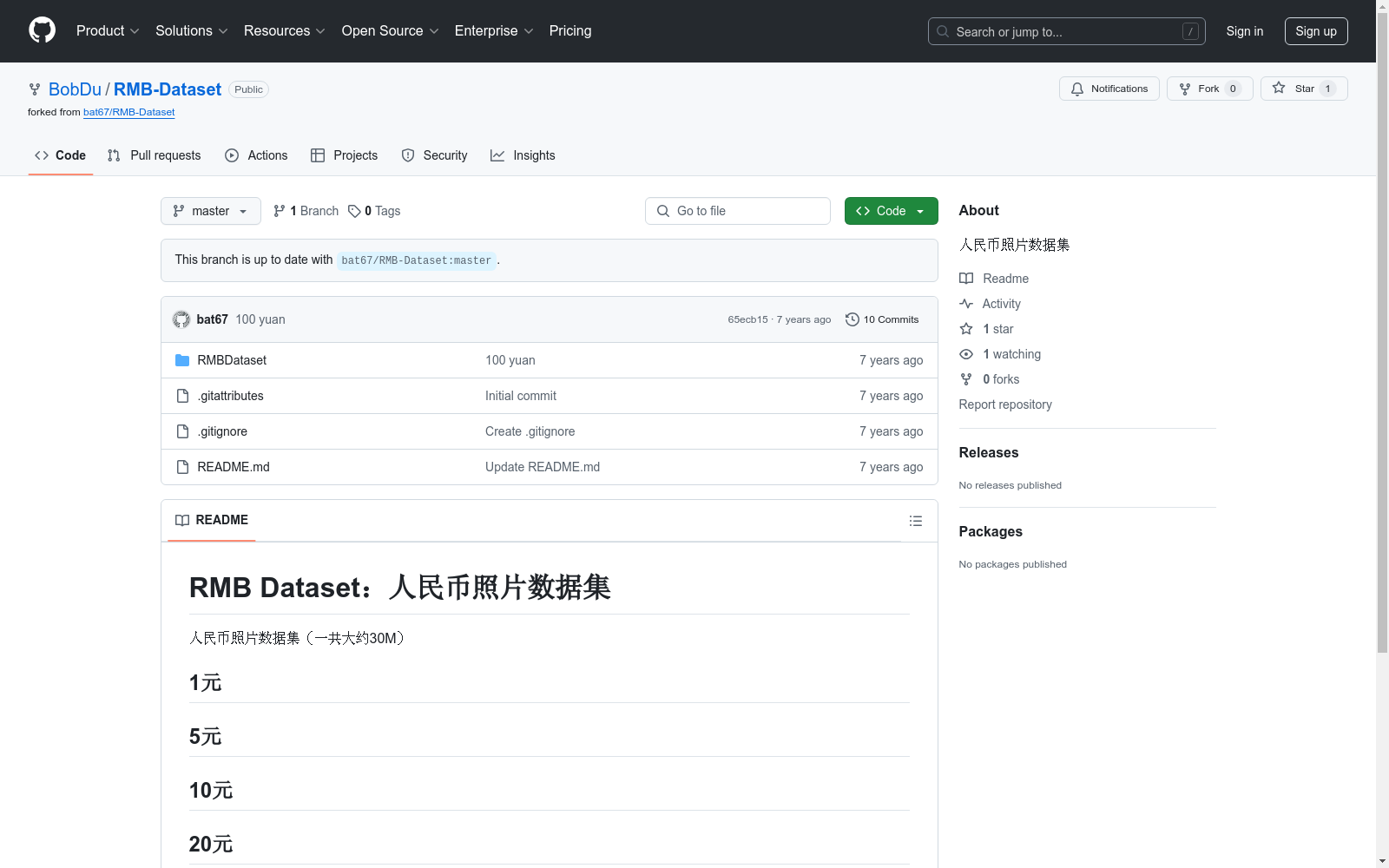Open the 'Update README.md' commit message
The height and width of the screenshot is (868, 1389).
click(543, 467)
